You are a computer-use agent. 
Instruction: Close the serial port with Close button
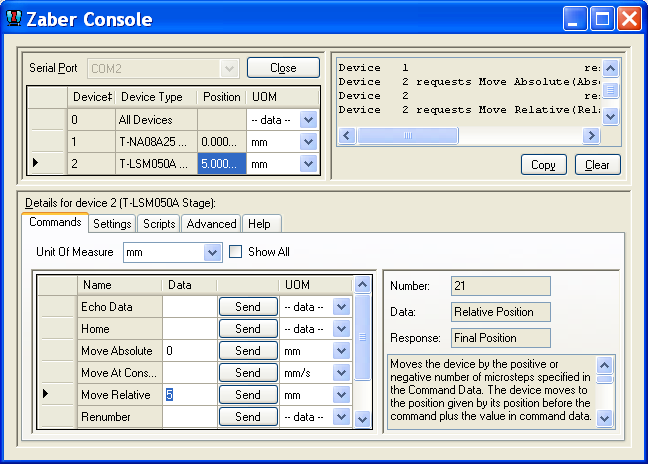(284, 68)
